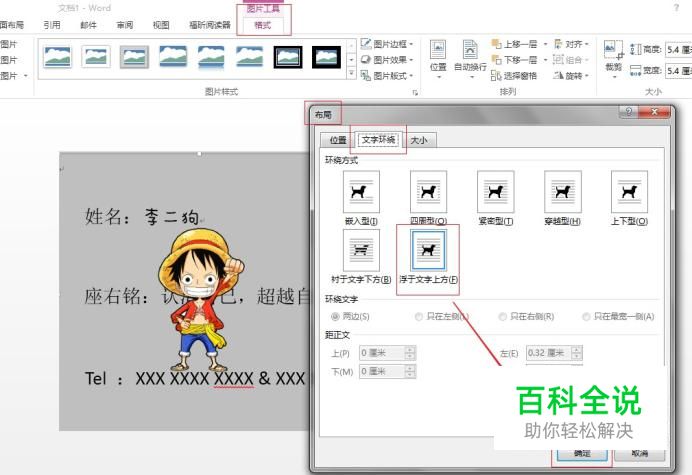
Task: Confirm the dialog with 确定
Action: point(582,454)
